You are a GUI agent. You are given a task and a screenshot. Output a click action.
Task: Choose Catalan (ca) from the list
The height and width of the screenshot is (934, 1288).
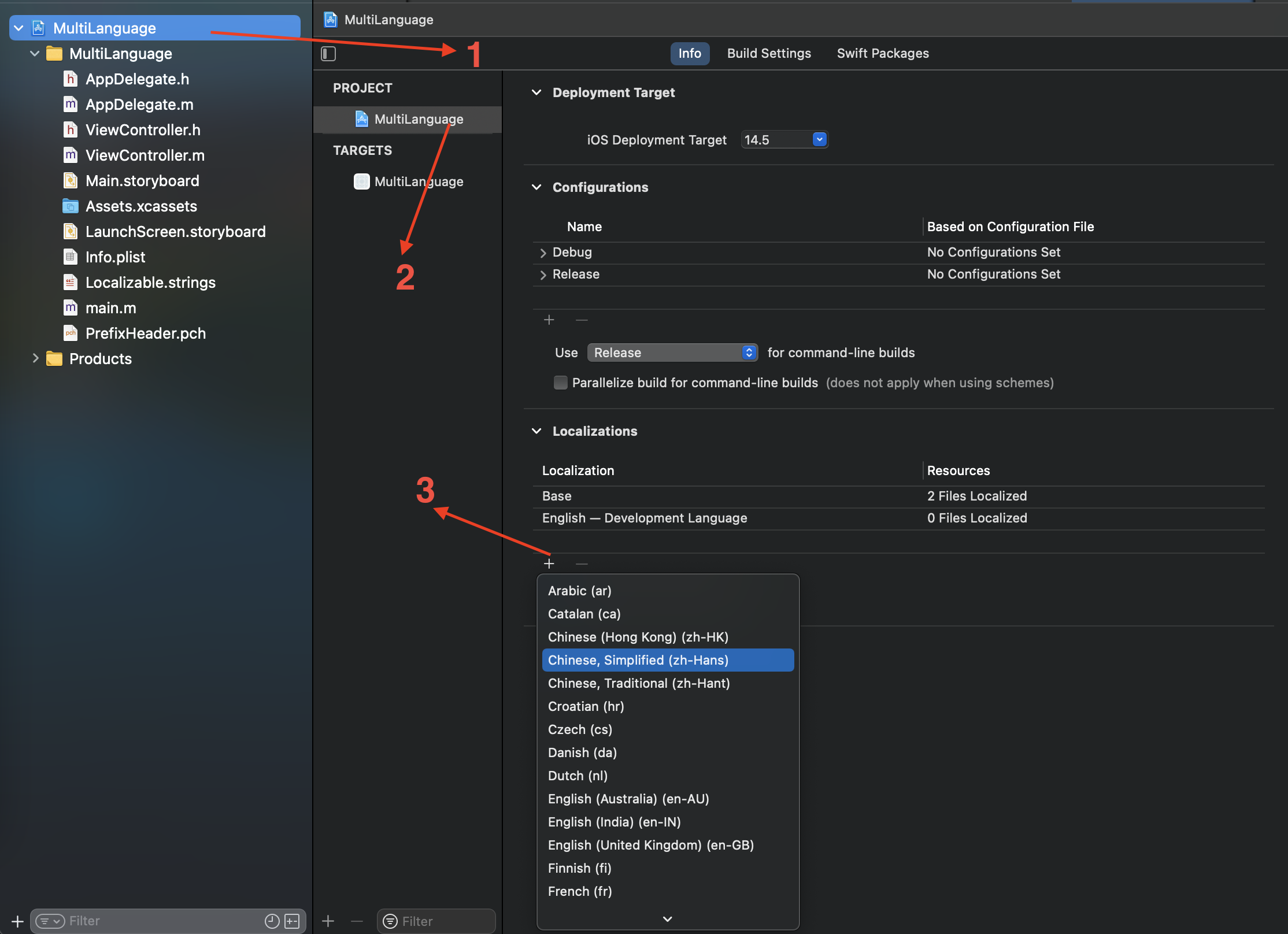click(x=668, y=614)
